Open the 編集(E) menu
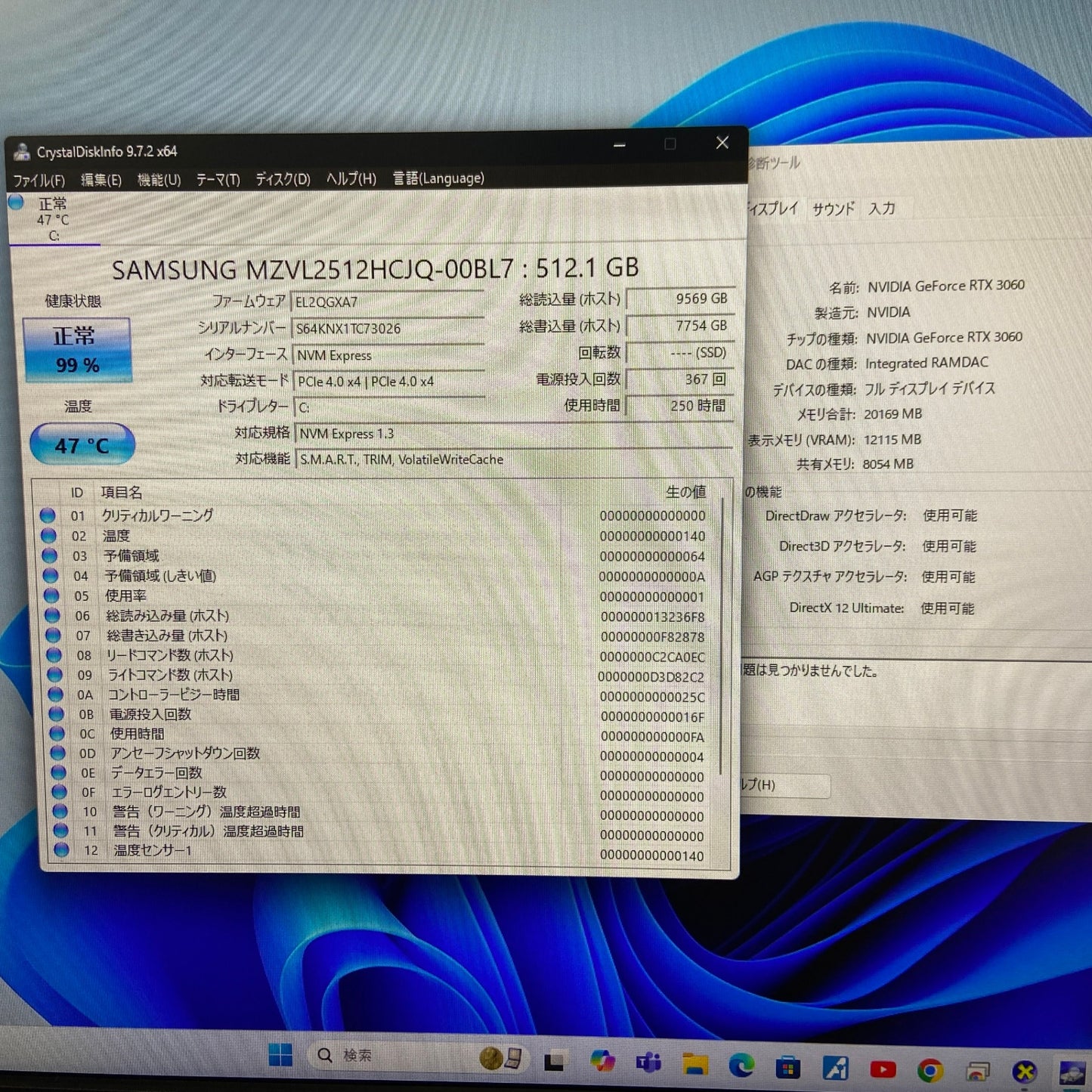This screenshot has width=1092, height=1092. pos(98,181)
